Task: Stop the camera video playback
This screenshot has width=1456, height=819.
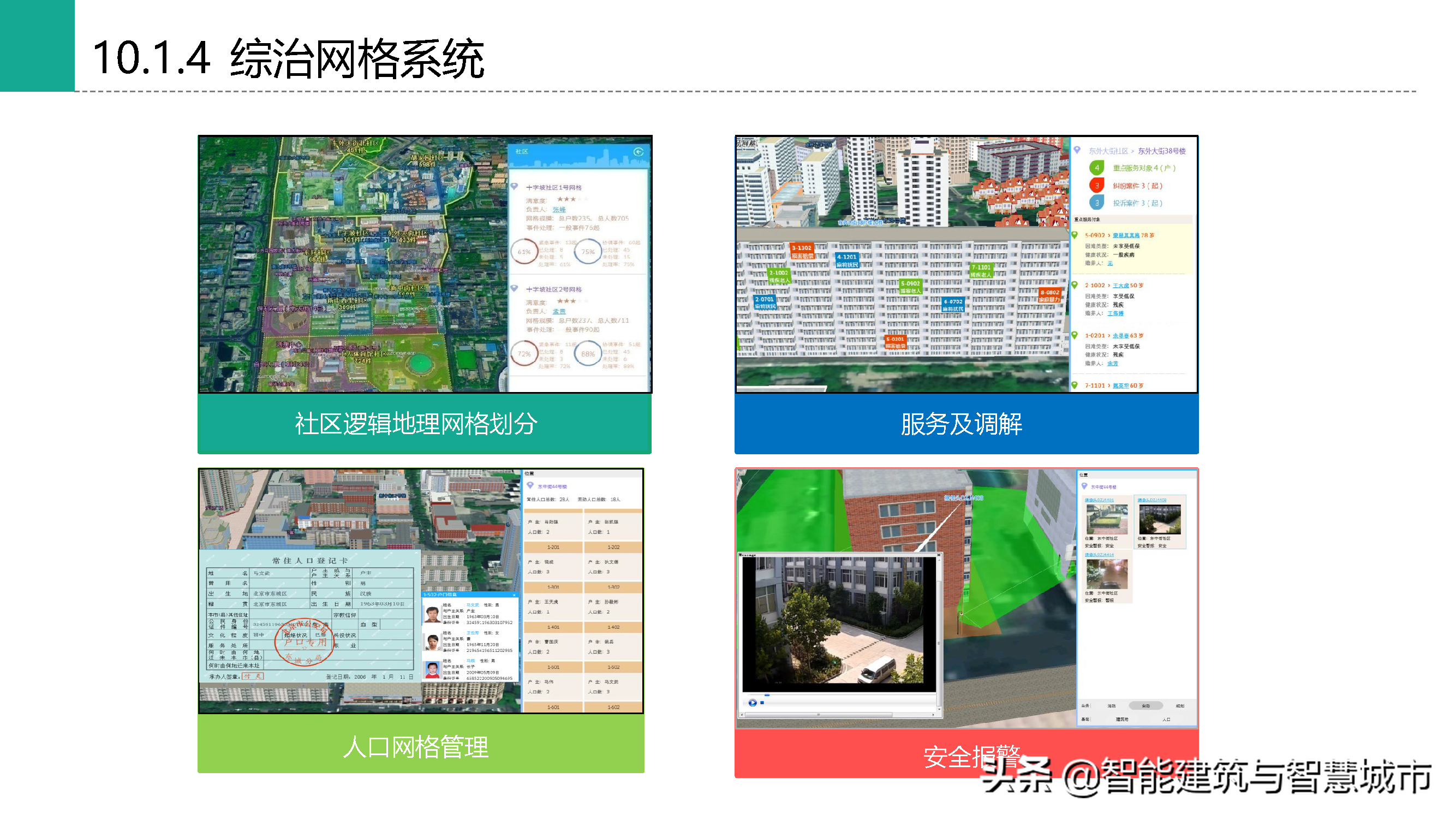Action: tap(762, 703)
